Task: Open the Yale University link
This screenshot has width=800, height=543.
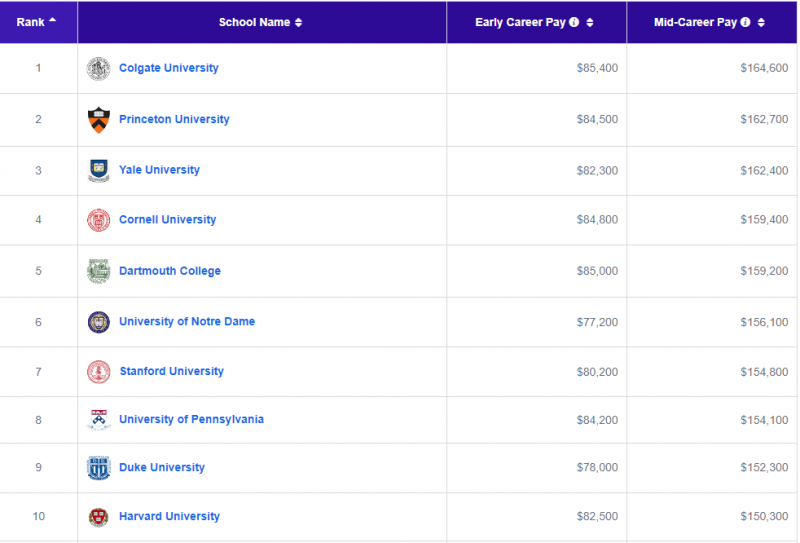Action: [x=159, y=170]
